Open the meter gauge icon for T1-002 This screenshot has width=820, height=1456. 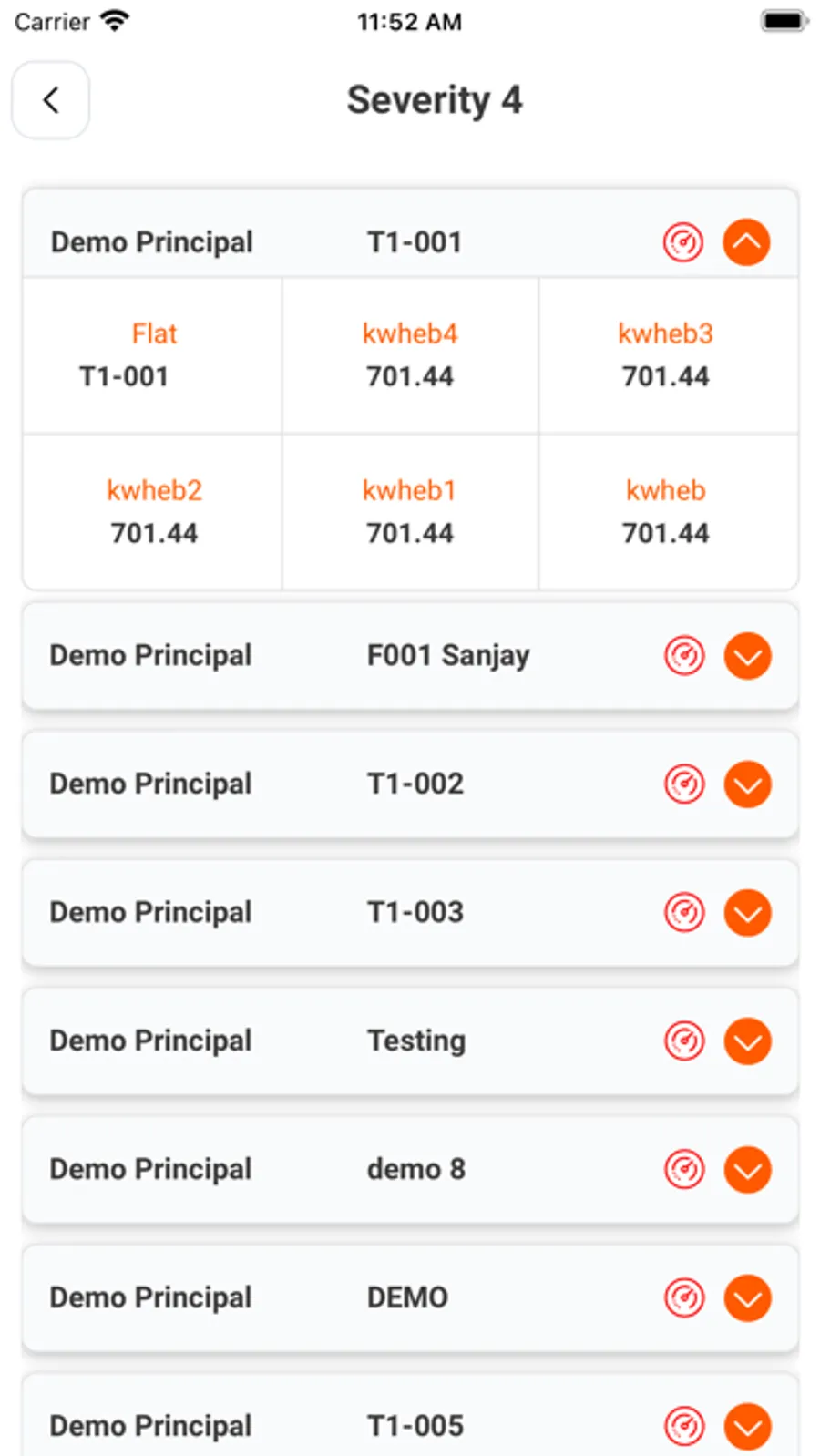[x=684, y=784]
